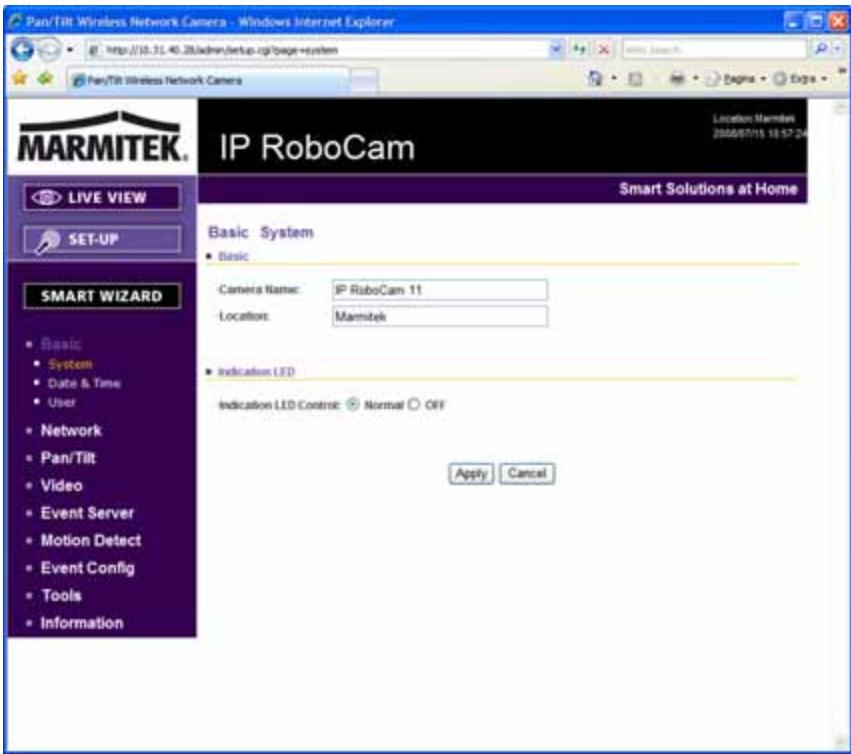Open the Pan/Tilt settings section

point(68,458)
